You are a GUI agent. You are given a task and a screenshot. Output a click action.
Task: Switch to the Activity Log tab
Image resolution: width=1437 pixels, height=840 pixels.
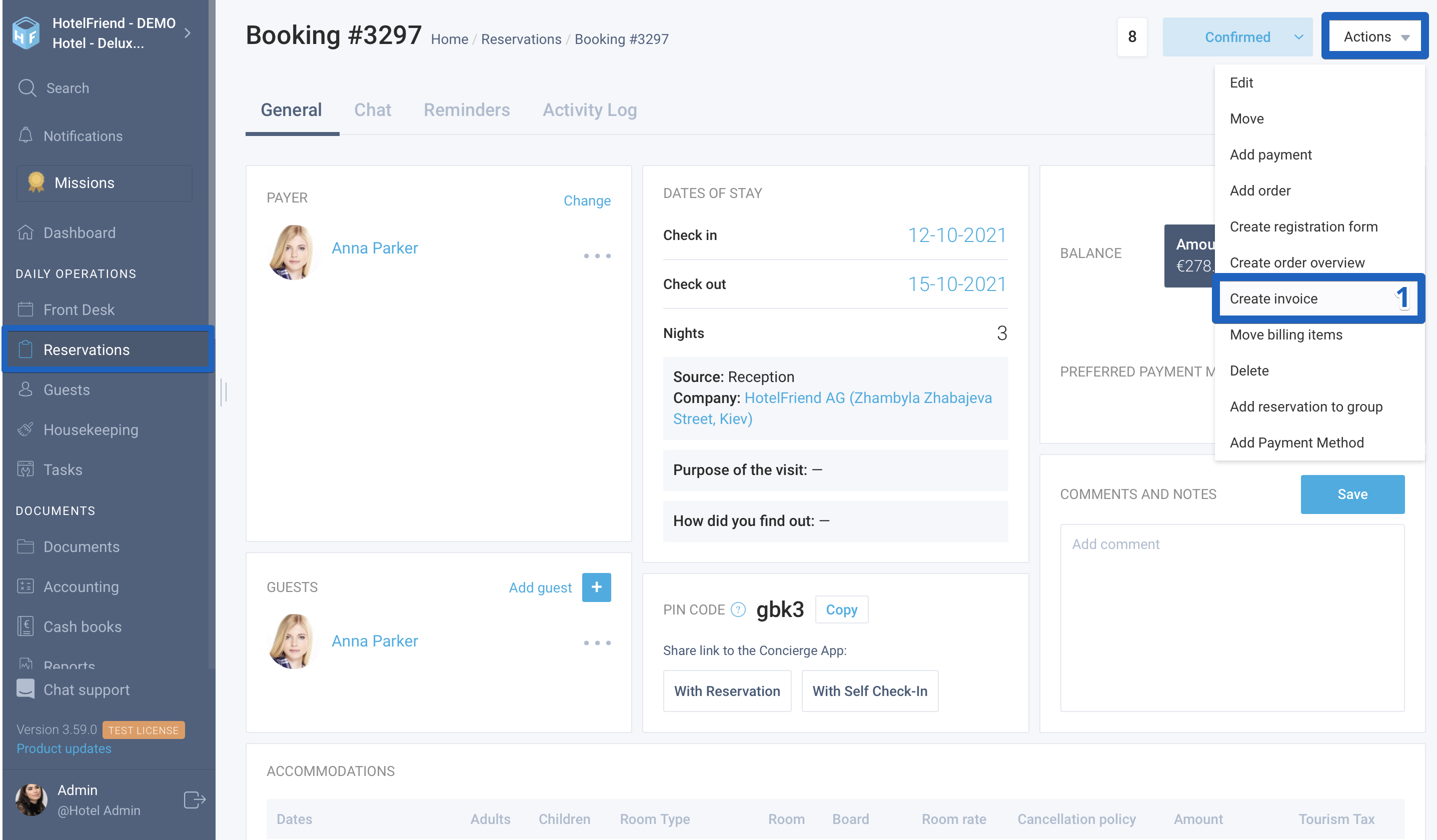point(590,109)
